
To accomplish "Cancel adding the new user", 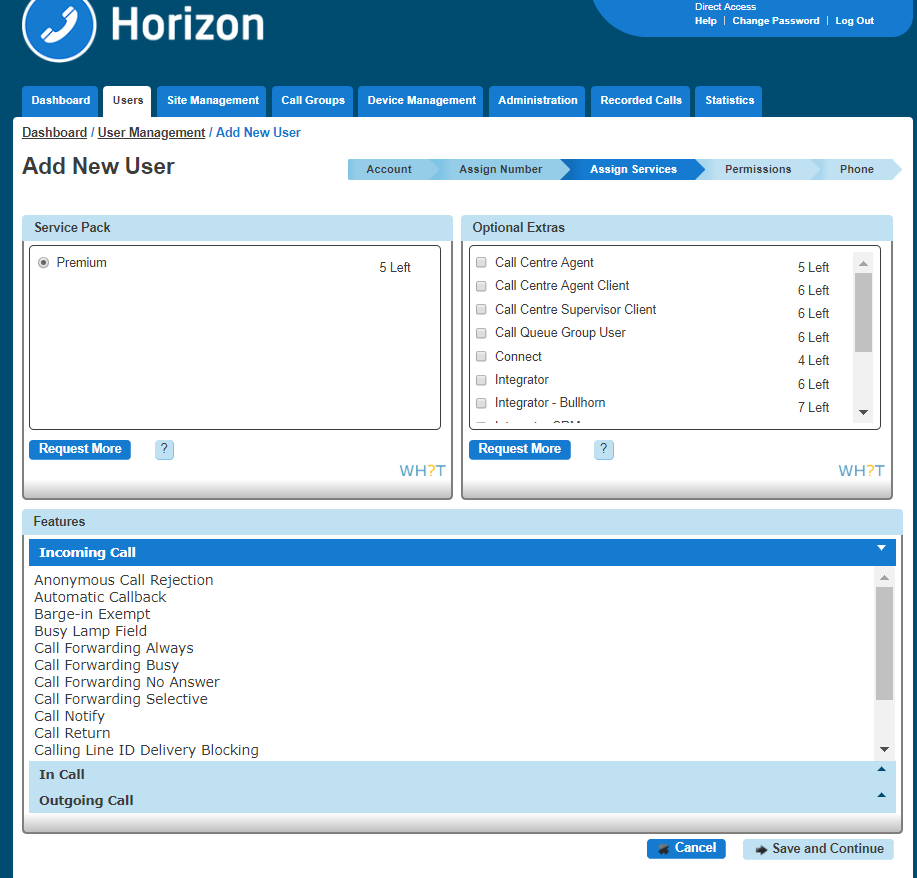I will coord(686,849).
